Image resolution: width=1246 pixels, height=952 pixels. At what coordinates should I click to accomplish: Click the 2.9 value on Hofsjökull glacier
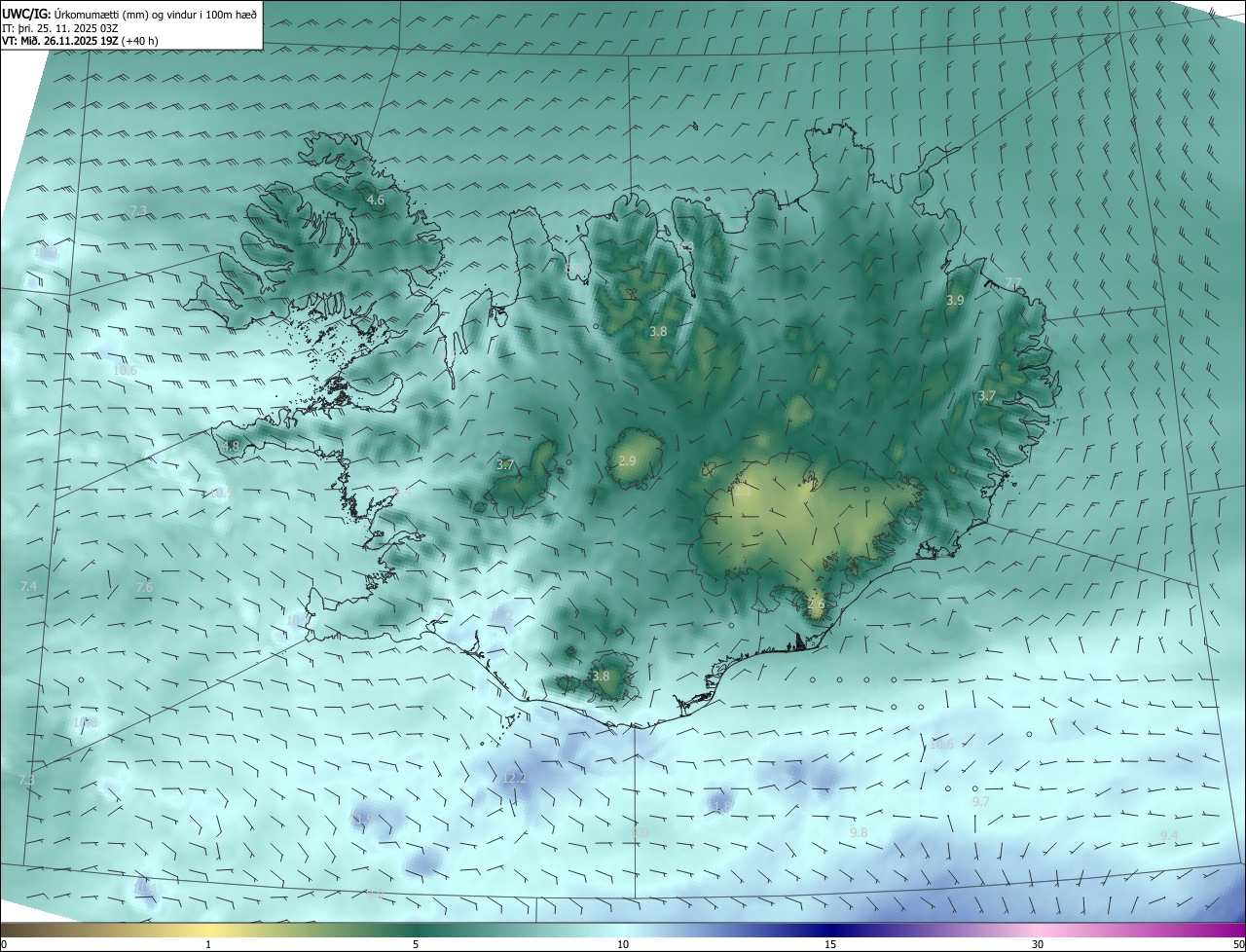[627, 460]
